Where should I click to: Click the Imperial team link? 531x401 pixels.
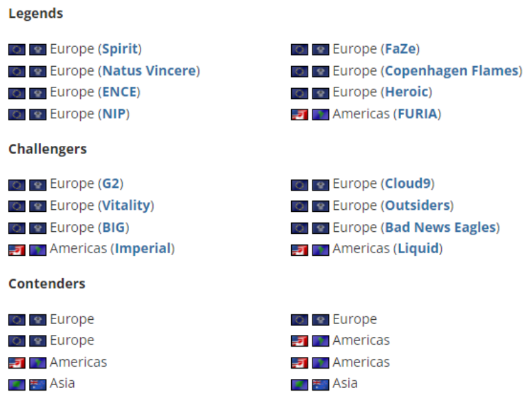(x=143, y=249)
